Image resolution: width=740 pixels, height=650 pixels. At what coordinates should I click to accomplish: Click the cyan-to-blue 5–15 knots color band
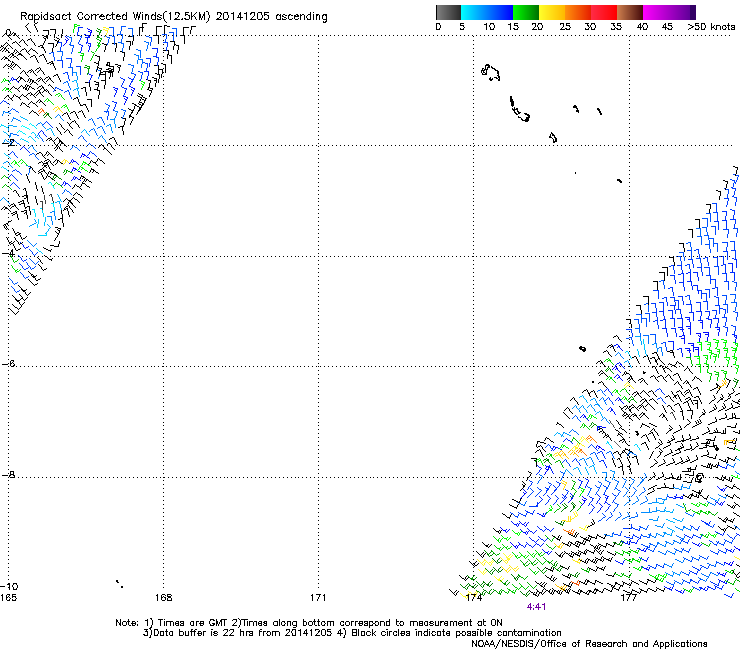coord(487,12)
